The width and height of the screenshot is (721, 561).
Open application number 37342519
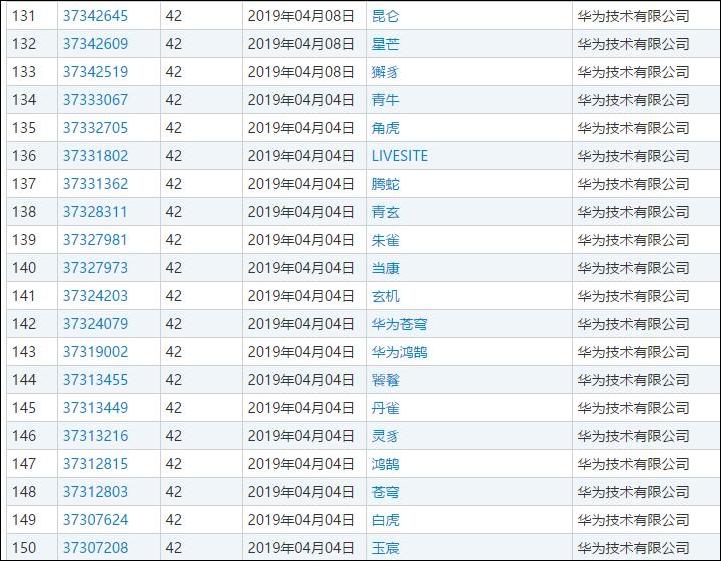tap(95, 72)
